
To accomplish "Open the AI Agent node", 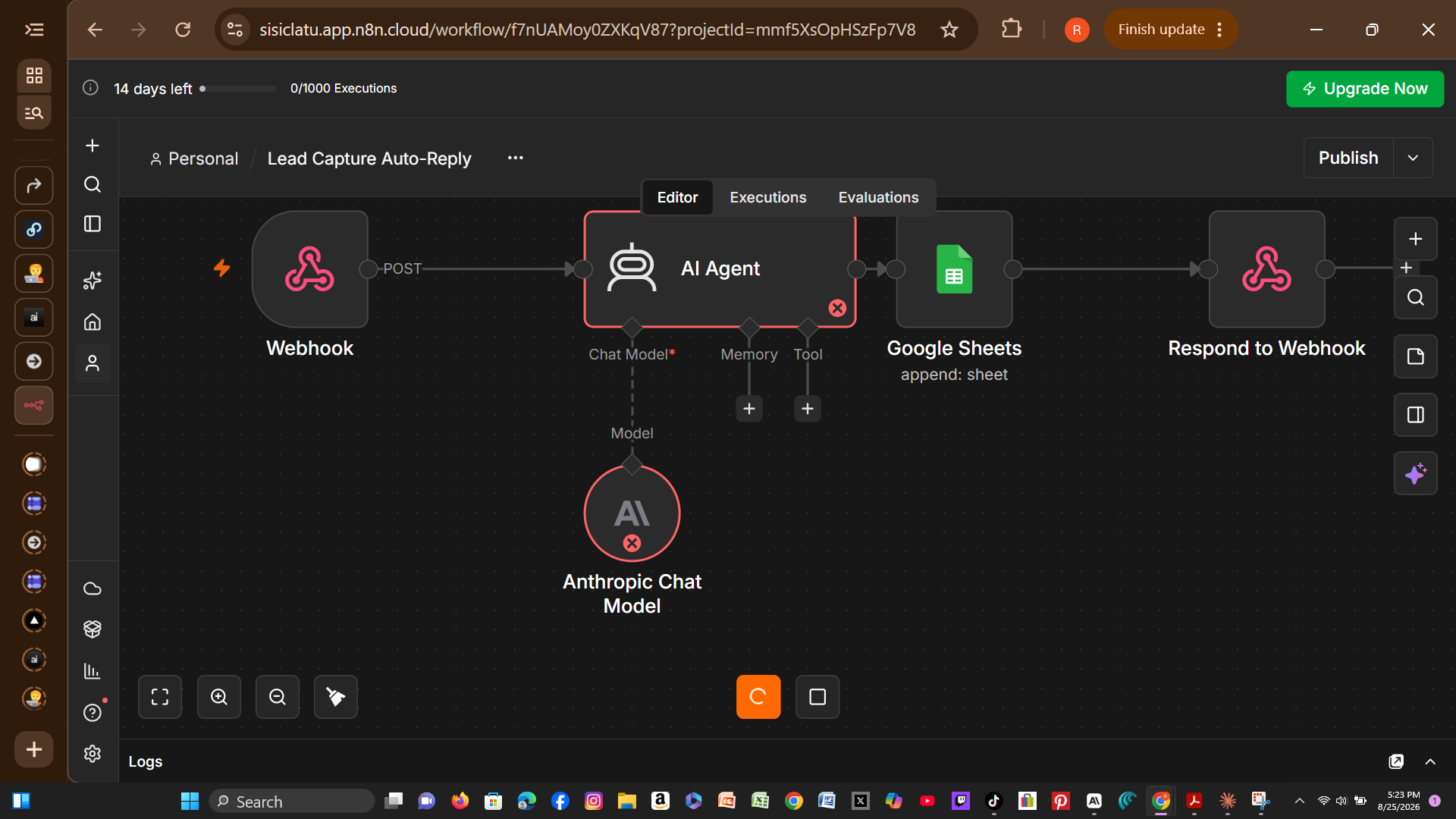I will [720, 269].
